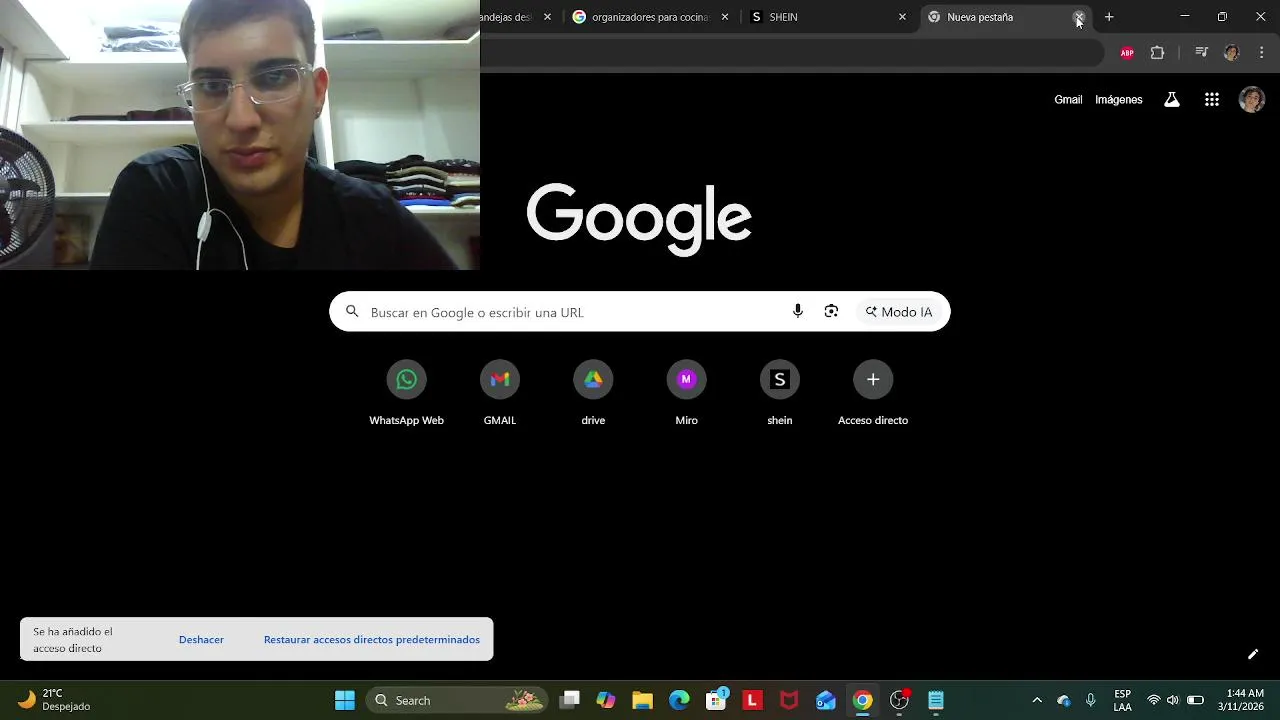Open the media controls icon

click(x=1202, y=53)
